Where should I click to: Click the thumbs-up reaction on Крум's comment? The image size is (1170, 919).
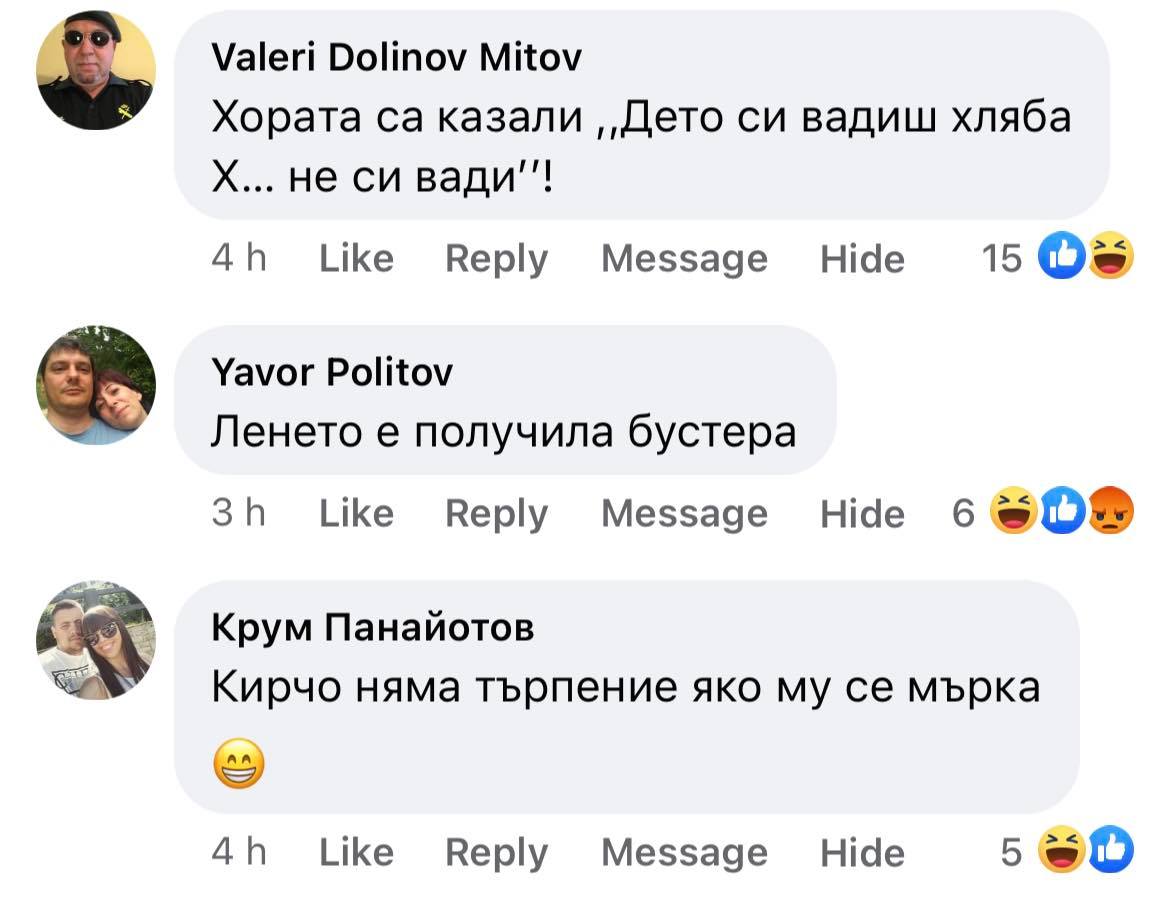tap(1111, 852)
